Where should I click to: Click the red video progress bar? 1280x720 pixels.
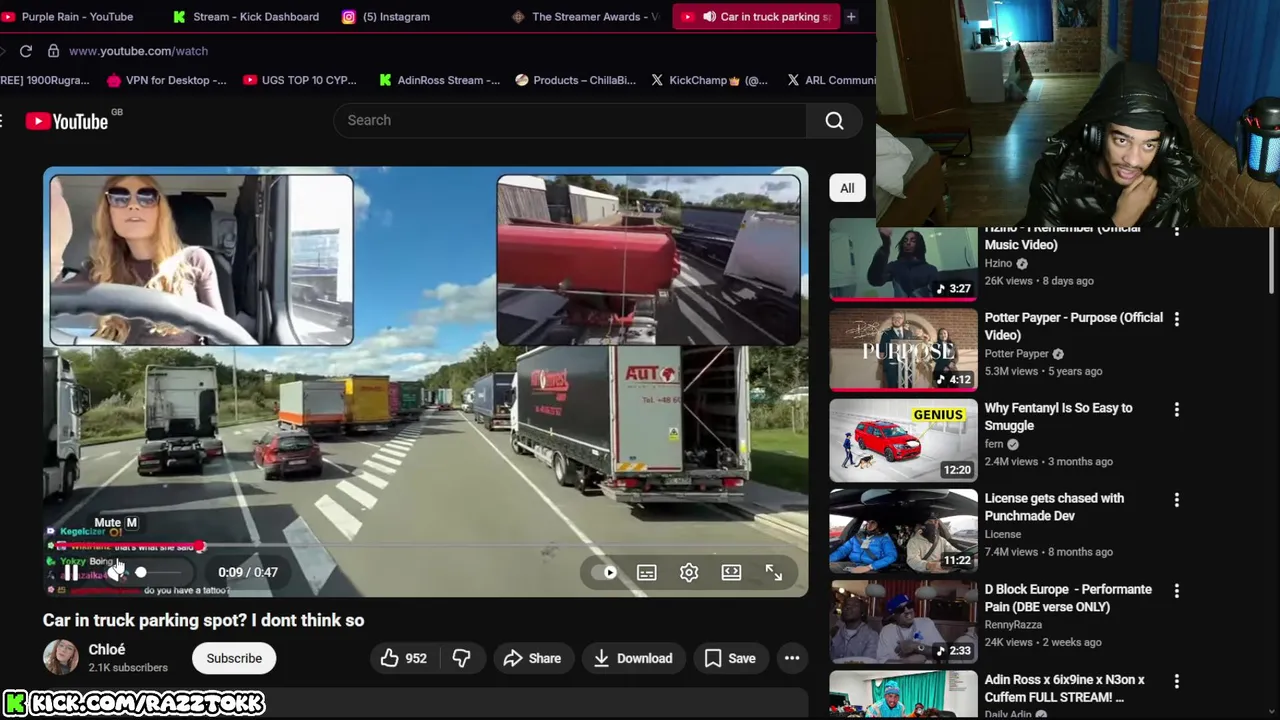[128, 547]
